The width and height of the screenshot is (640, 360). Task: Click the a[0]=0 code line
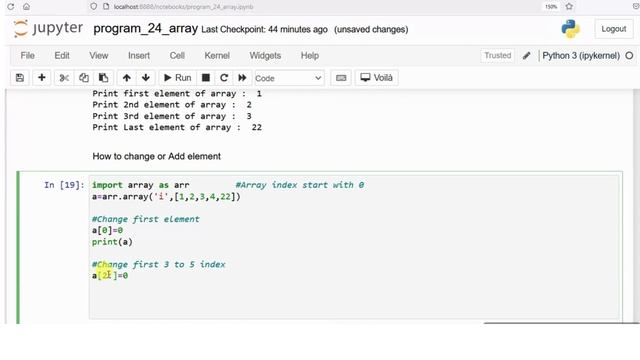[107, 230]
